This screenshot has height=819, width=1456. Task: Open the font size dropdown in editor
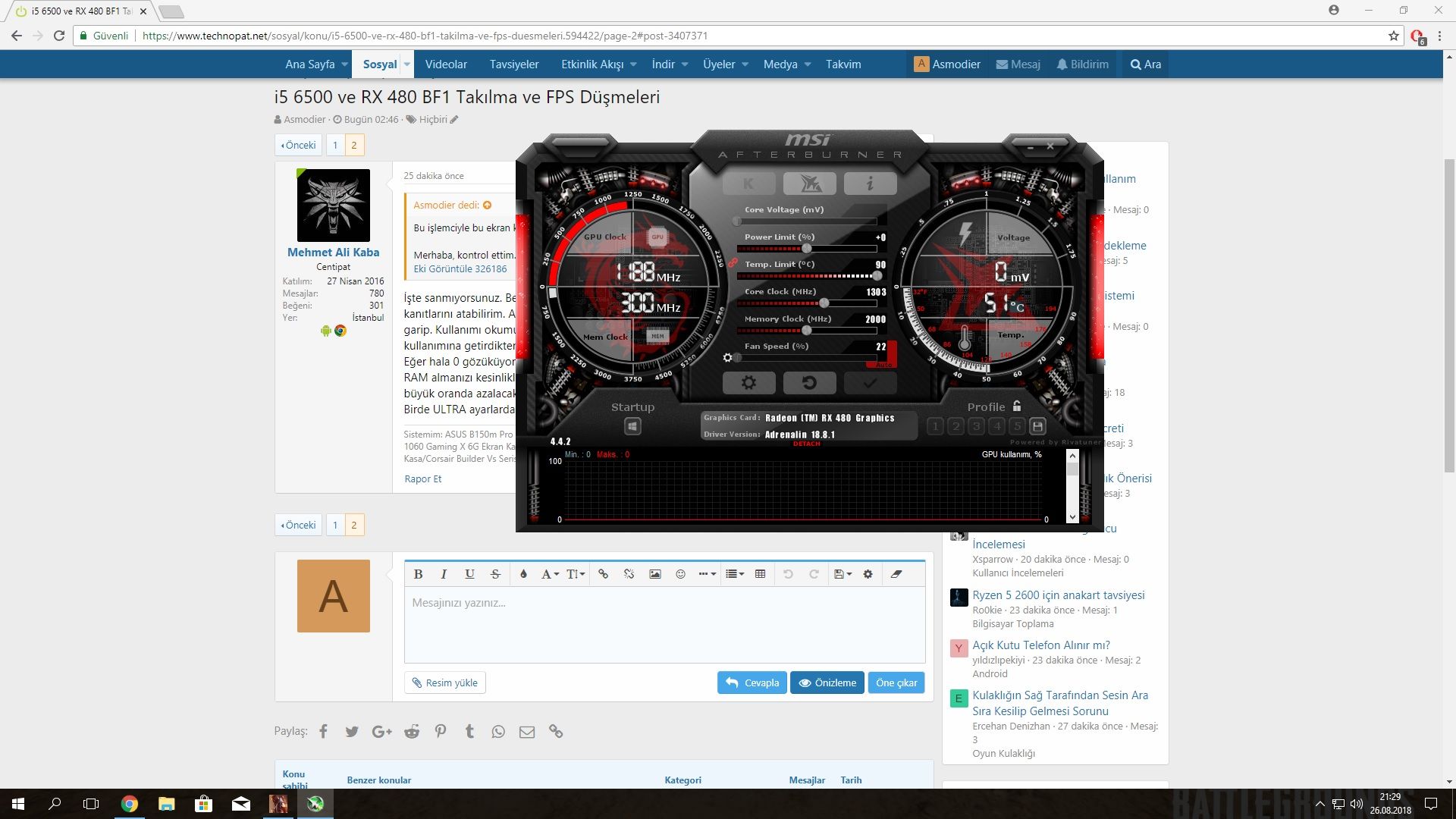click(576, 574)
